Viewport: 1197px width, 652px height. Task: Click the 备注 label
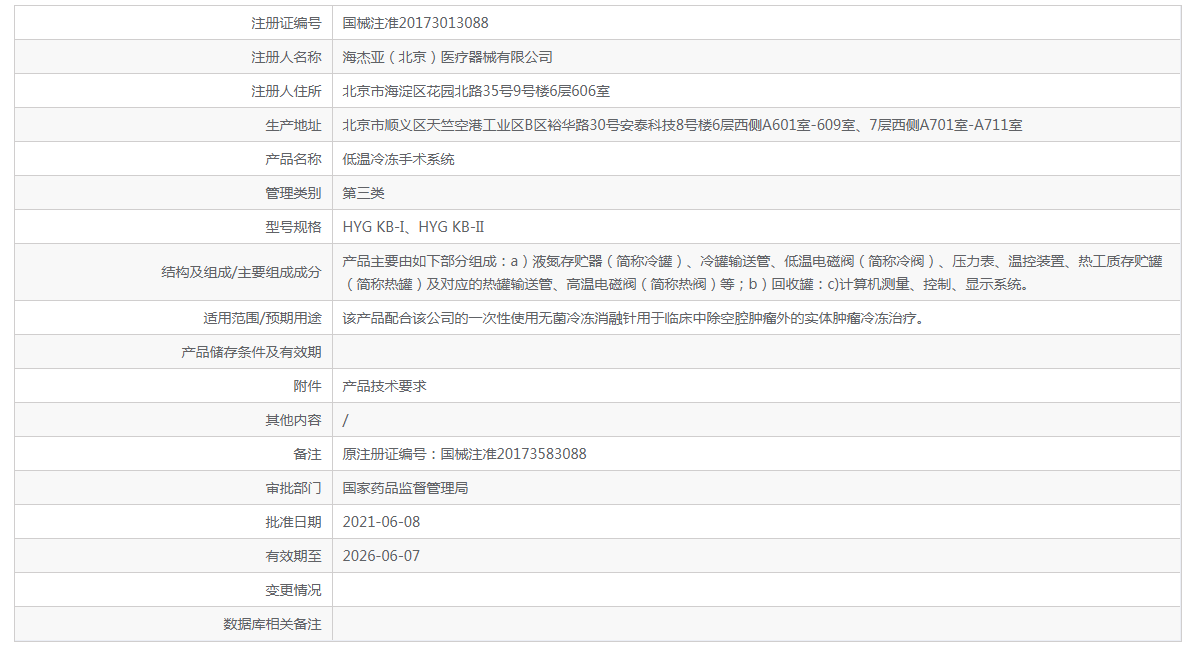click(x=308, y=454)
